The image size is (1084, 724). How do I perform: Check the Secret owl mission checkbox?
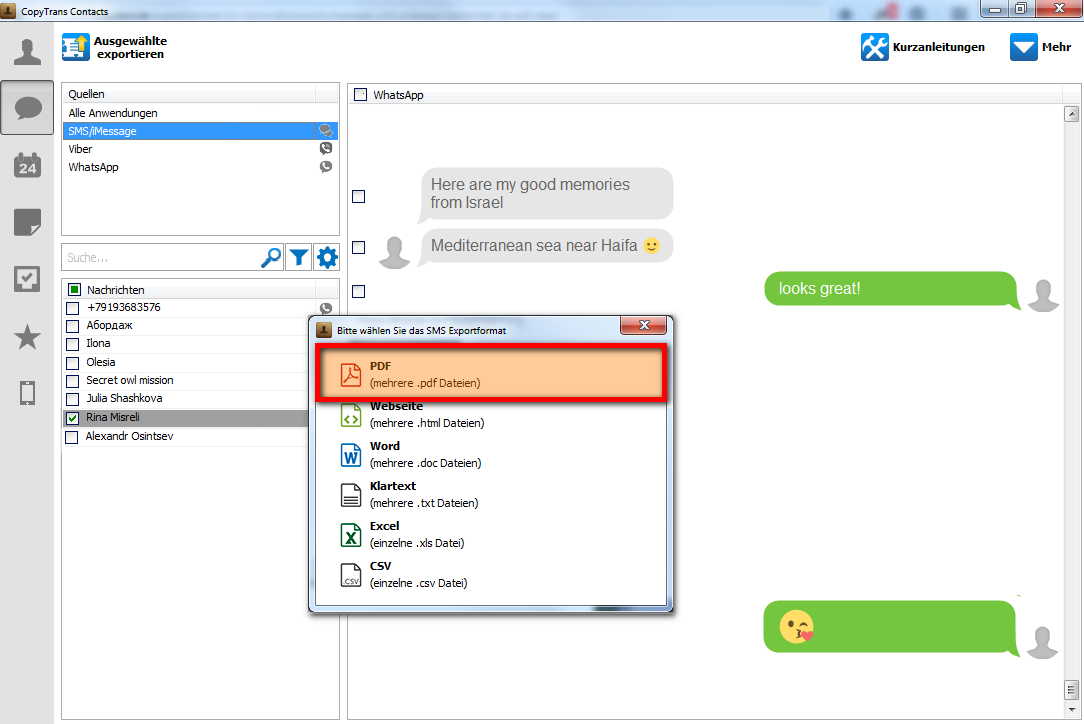pos(73,381)
